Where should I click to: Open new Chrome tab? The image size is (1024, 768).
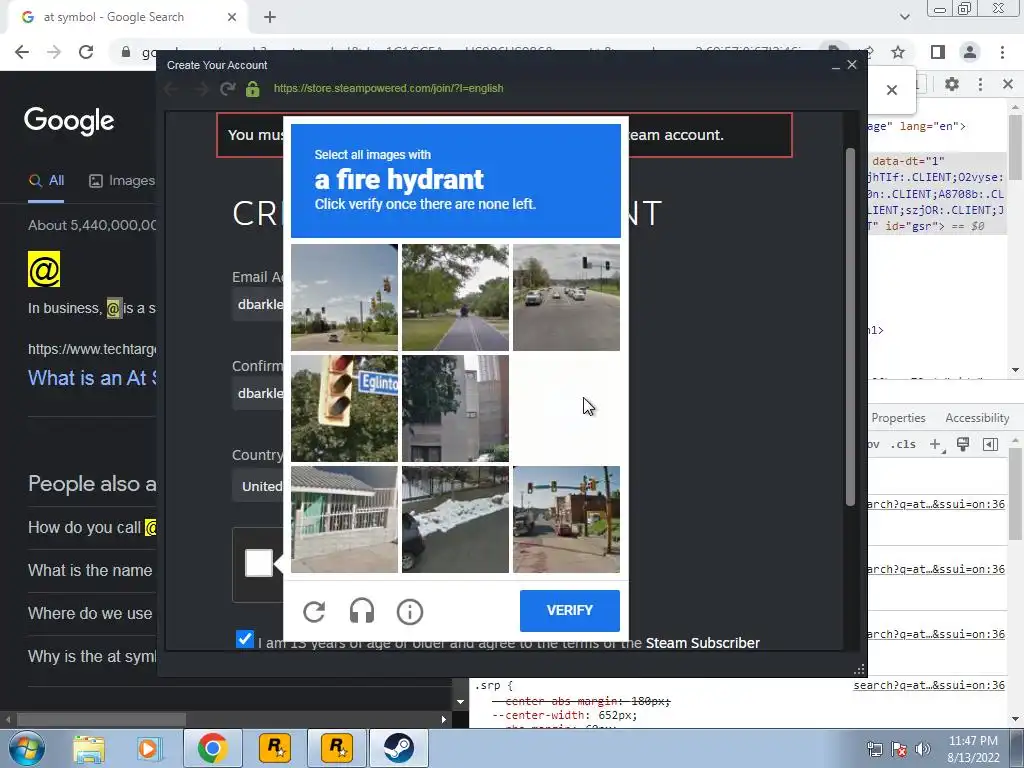click(270, 18)
